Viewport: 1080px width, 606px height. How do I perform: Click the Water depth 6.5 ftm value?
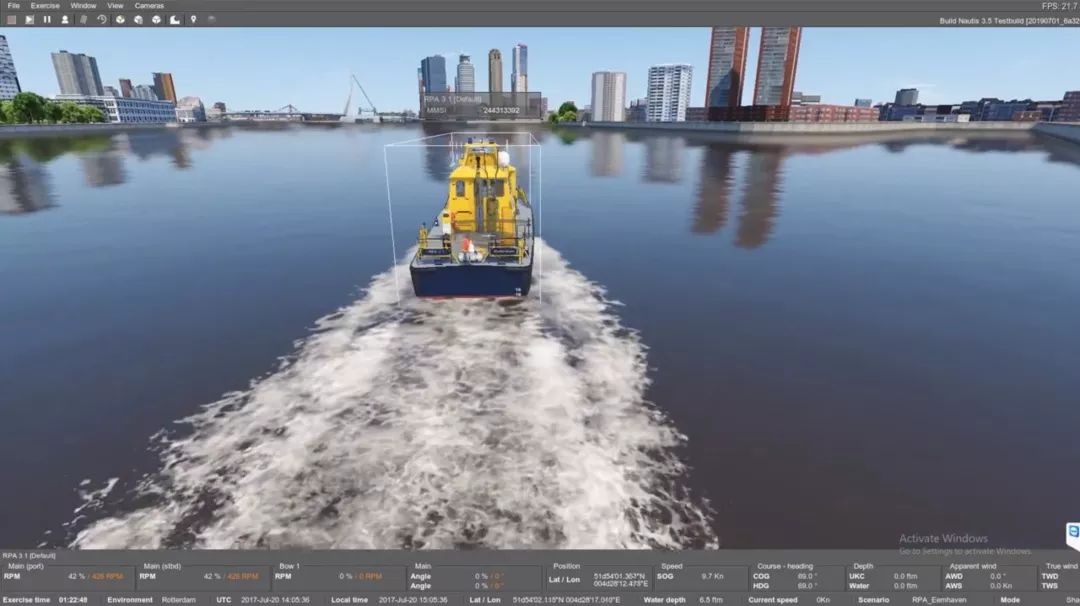point(711,600)
